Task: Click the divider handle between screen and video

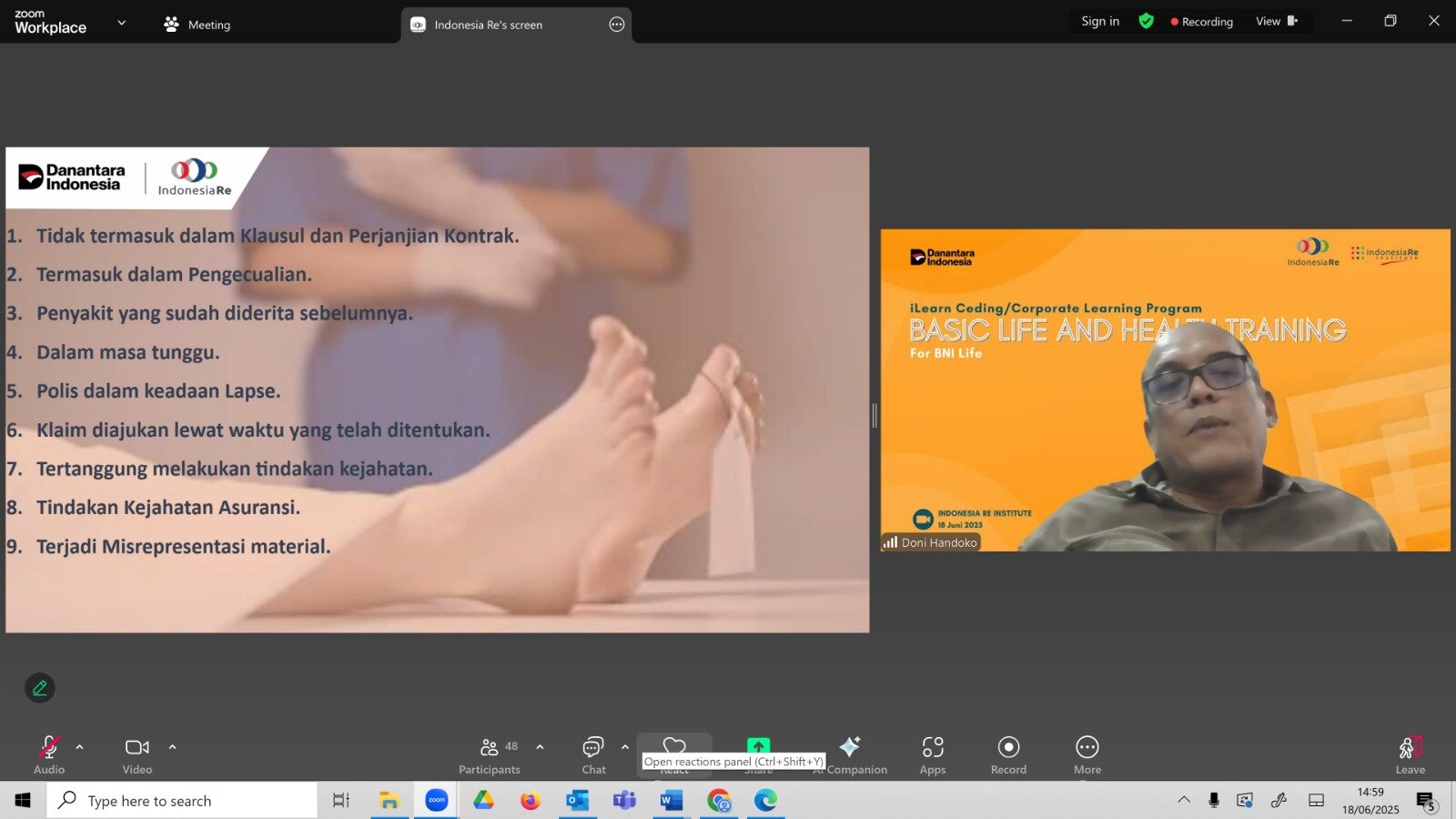Action: 875,416
